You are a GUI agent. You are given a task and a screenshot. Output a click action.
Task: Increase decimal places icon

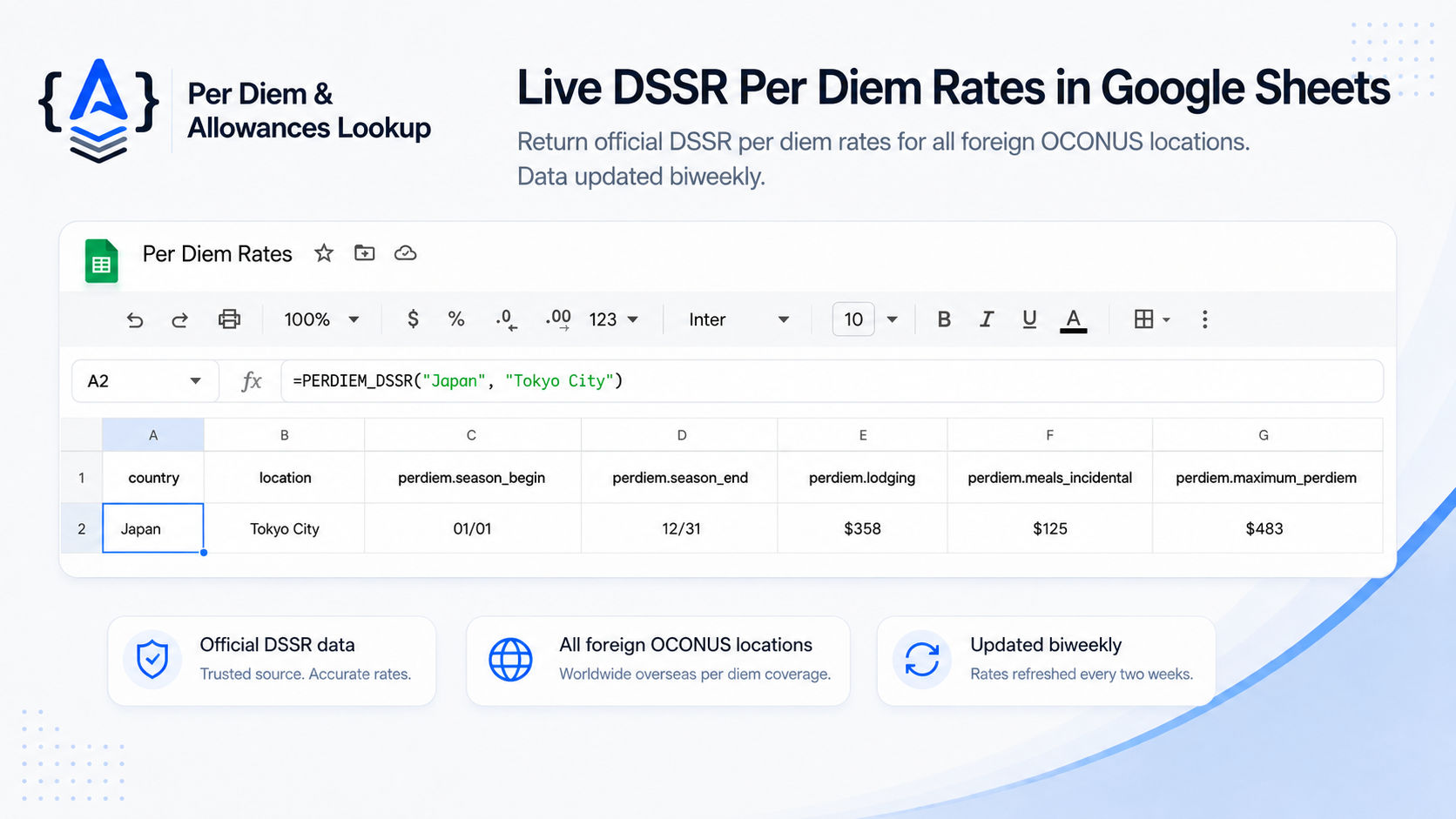[x=558, y=320]
